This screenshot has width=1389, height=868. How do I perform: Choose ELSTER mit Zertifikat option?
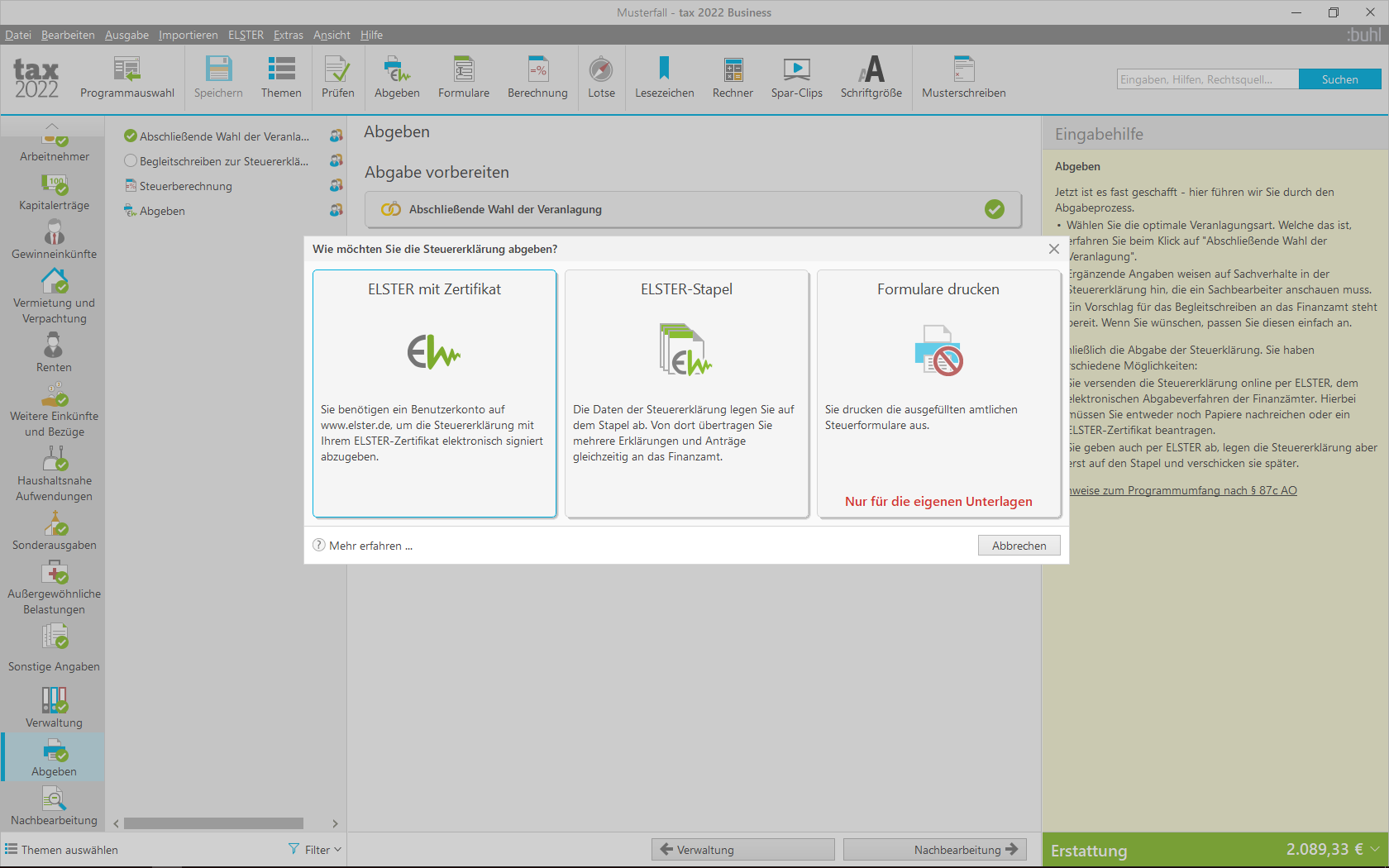pyautogui.click(x=434, y=393)
